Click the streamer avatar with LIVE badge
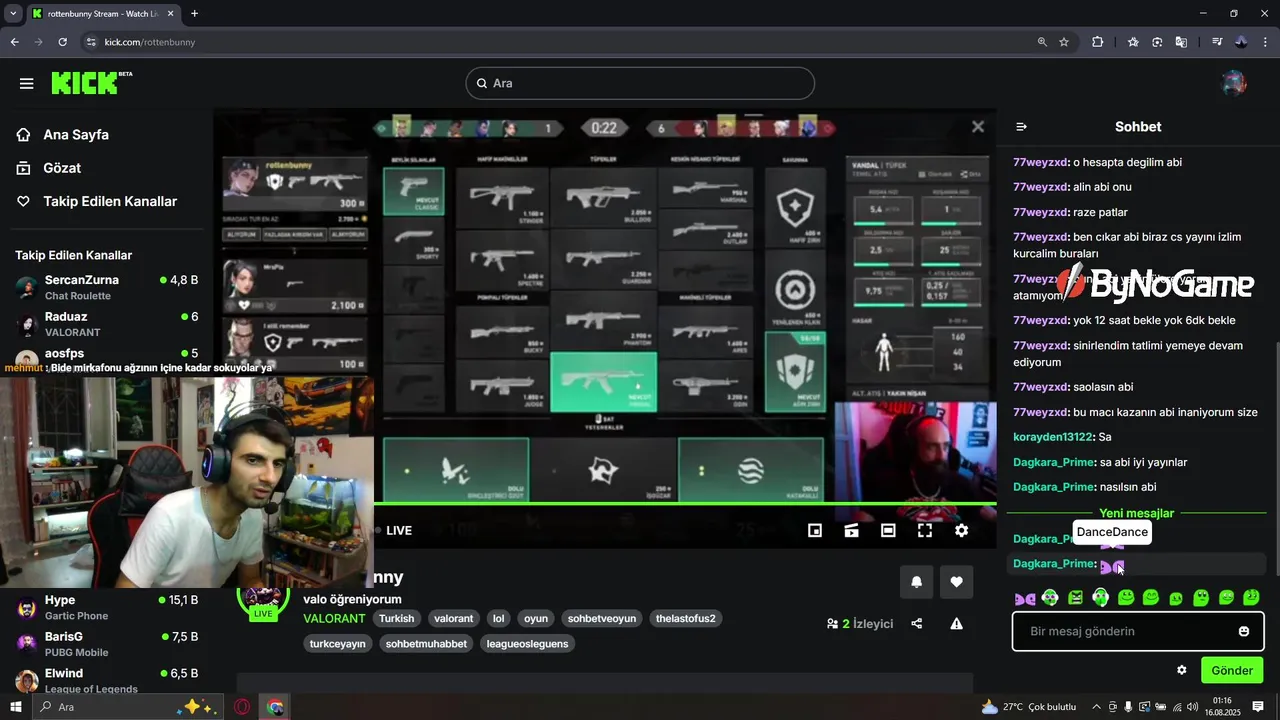Screen dimensions: 1280x720 (x=263, y=600)
